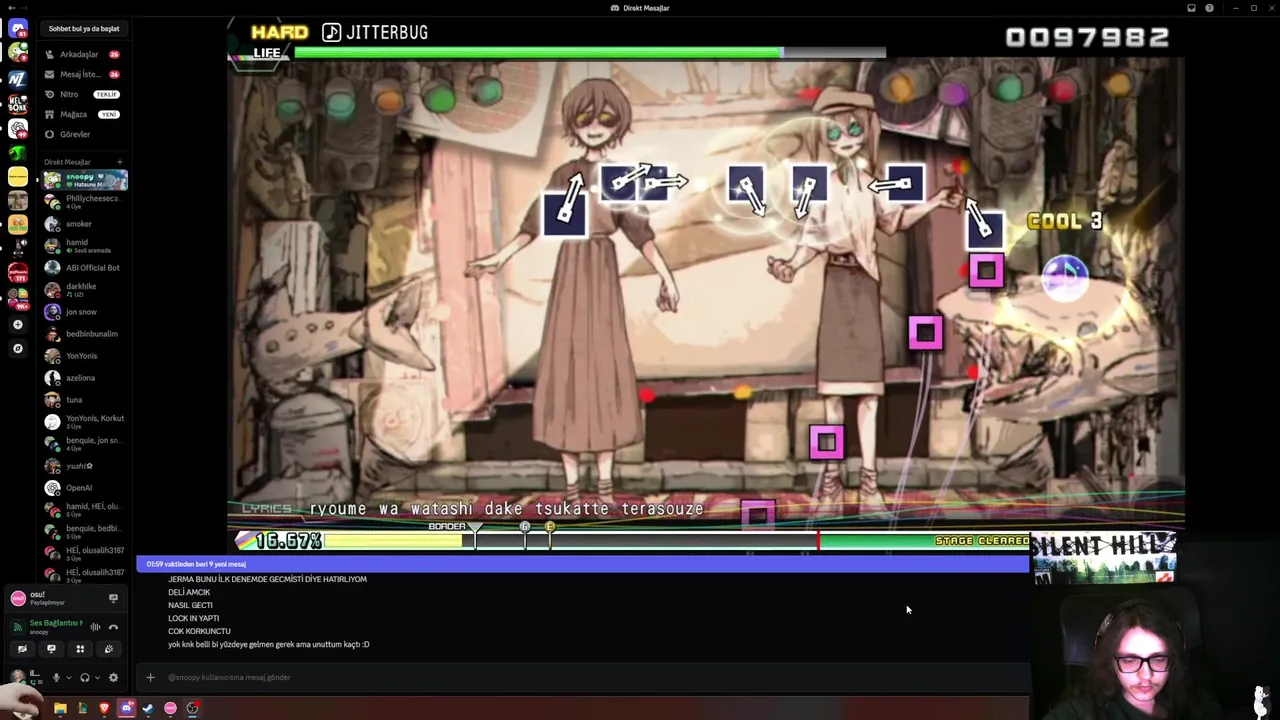Toggle headphone deafen
1280x720 pixels.
tap(85, 677)
